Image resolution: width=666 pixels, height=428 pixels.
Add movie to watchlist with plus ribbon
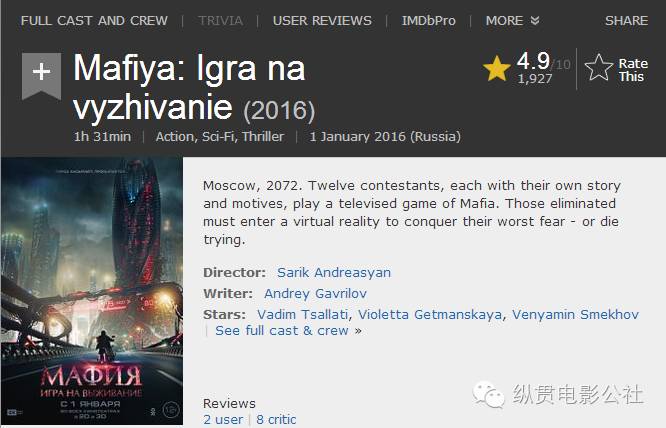(41, 76)
